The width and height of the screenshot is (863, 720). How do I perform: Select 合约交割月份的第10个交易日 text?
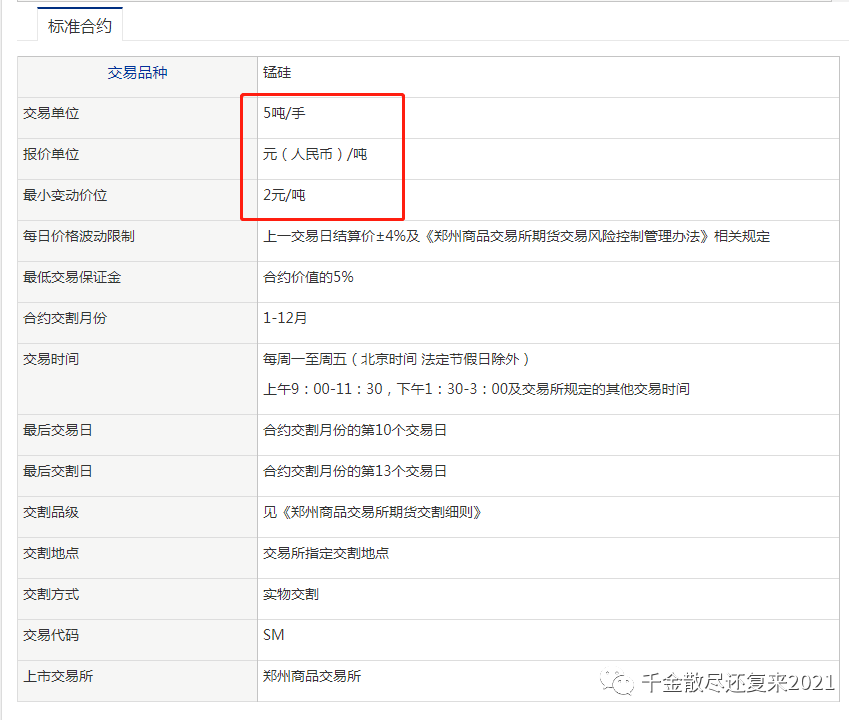pos(354,430)
